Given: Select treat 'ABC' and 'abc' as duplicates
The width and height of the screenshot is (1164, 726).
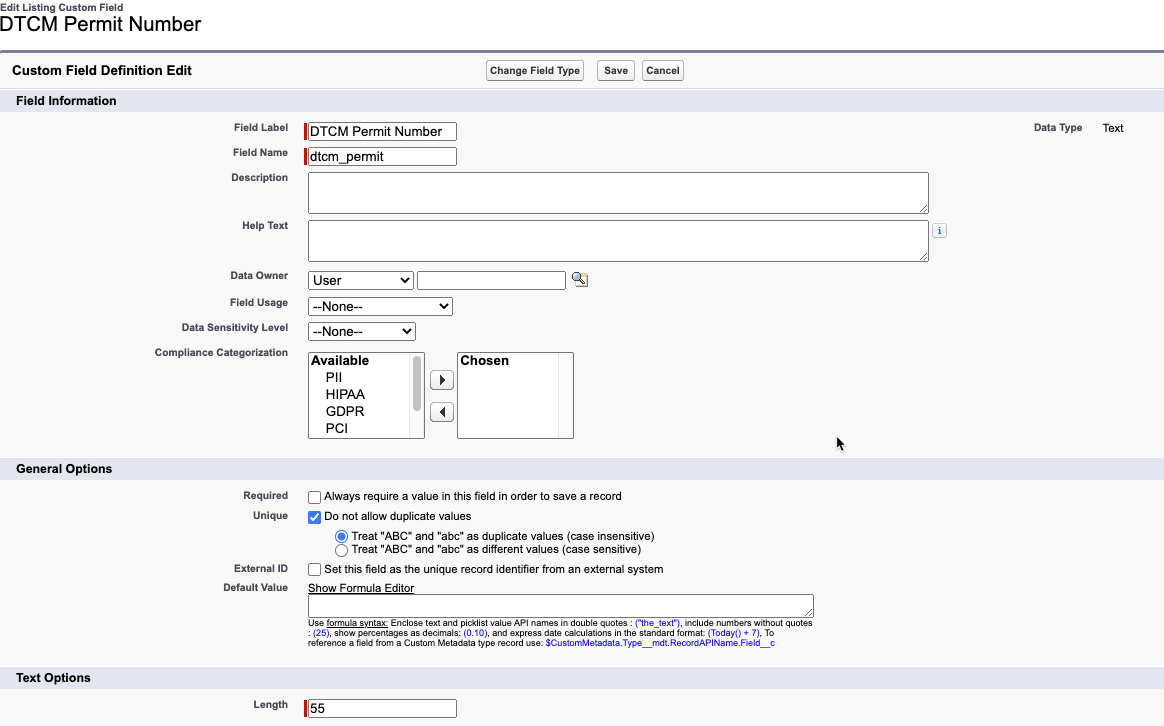Looking at the screenshot, I should coord(341,536).
